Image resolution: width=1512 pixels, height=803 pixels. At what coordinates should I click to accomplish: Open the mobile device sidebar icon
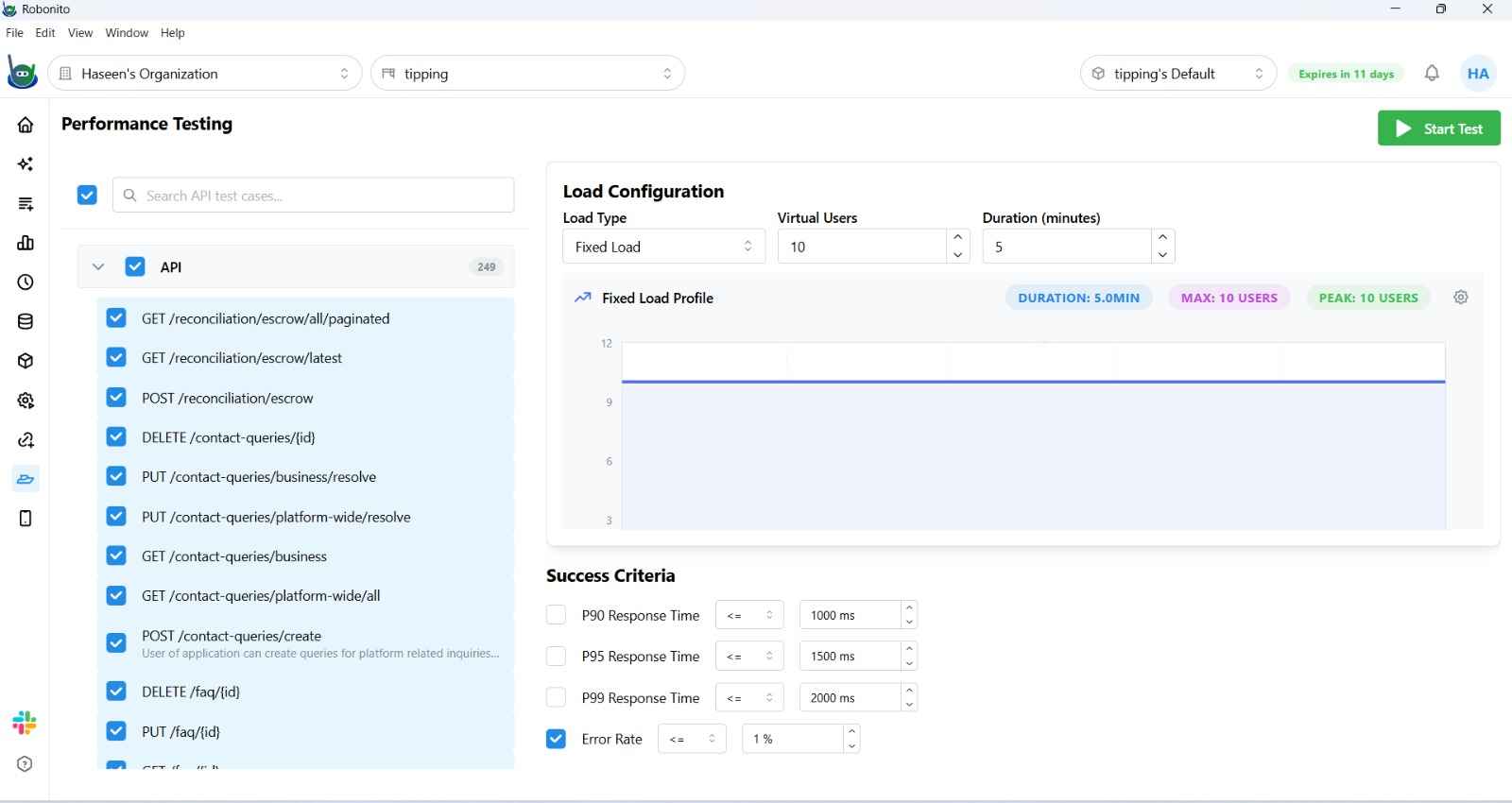click(26, 518)
